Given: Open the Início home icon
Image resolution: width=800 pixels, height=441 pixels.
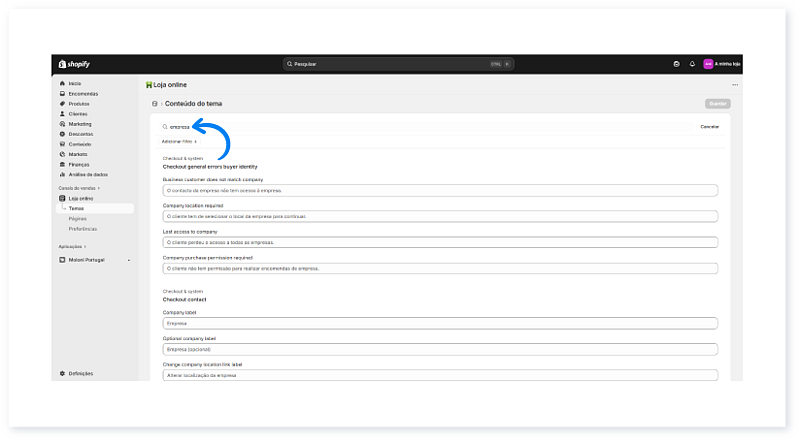Looking at the screenshot, I should pyautogui.click(x=62, y=83).
